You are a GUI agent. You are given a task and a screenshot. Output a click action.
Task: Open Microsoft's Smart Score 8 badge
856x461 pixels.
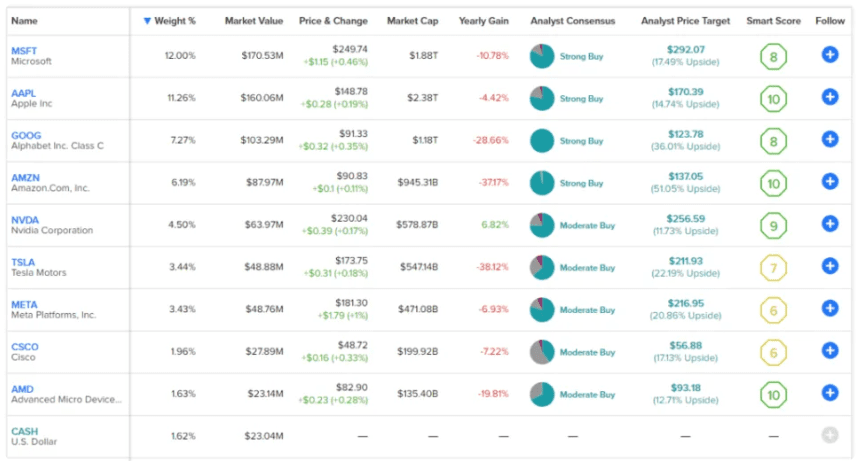(x=773, y=56)
